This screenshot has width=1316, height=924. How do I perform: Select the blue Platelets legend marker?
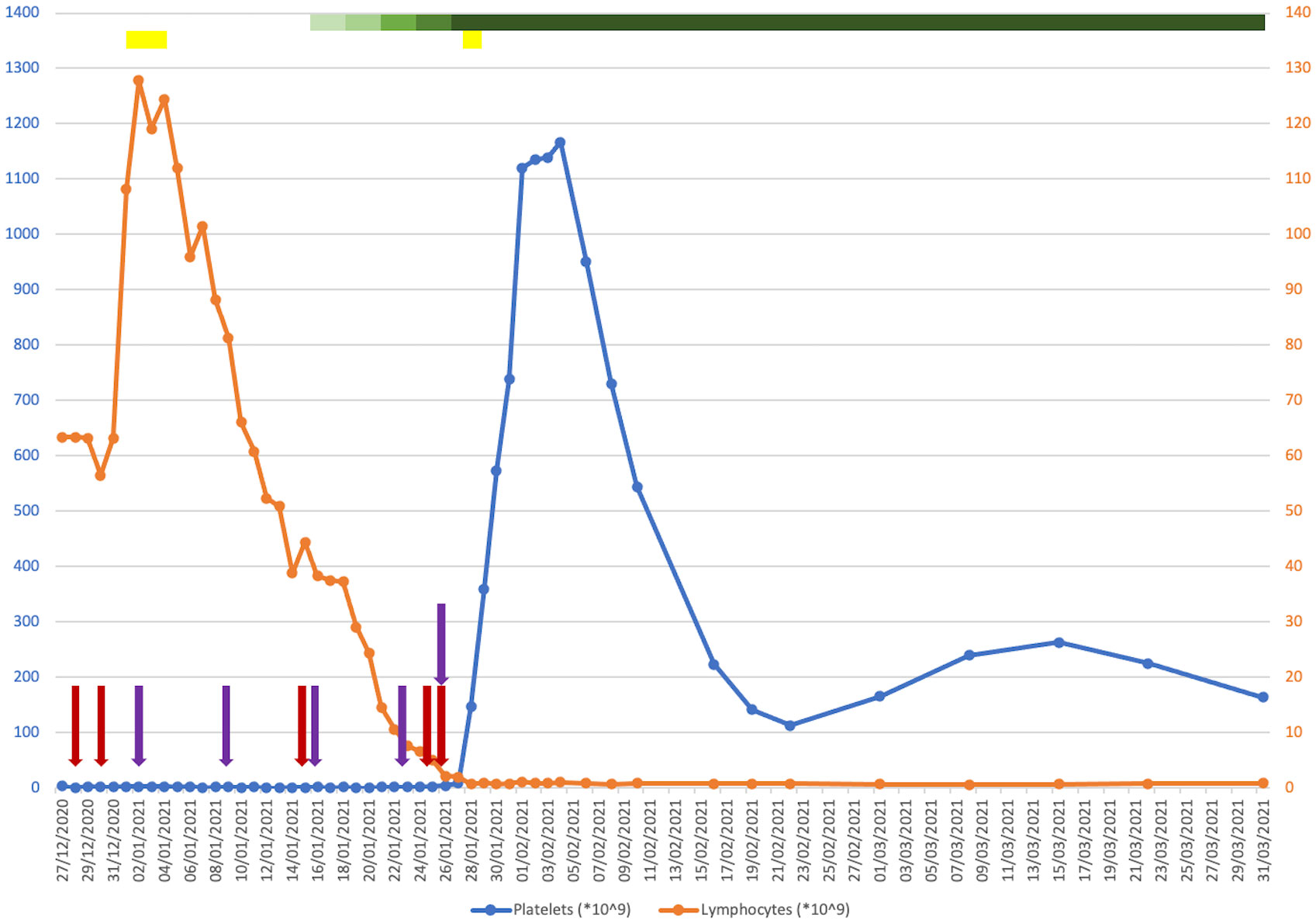491,910
